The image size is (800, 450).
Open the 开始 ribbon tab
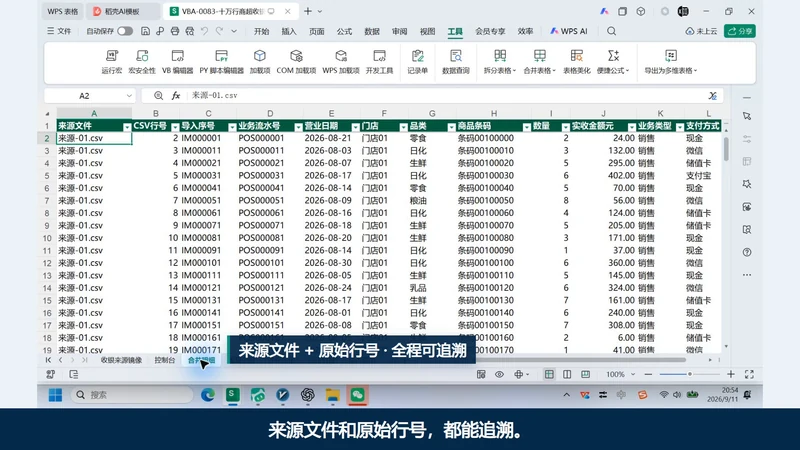[x=261, y=31]
